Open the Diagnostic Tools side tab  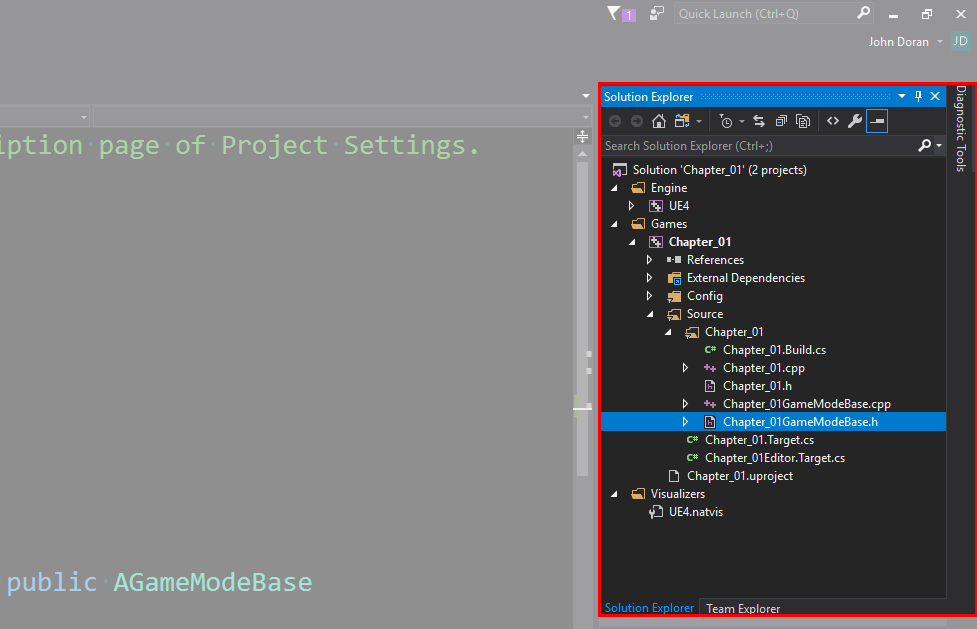pyautogui.click(x=961, y=128)
